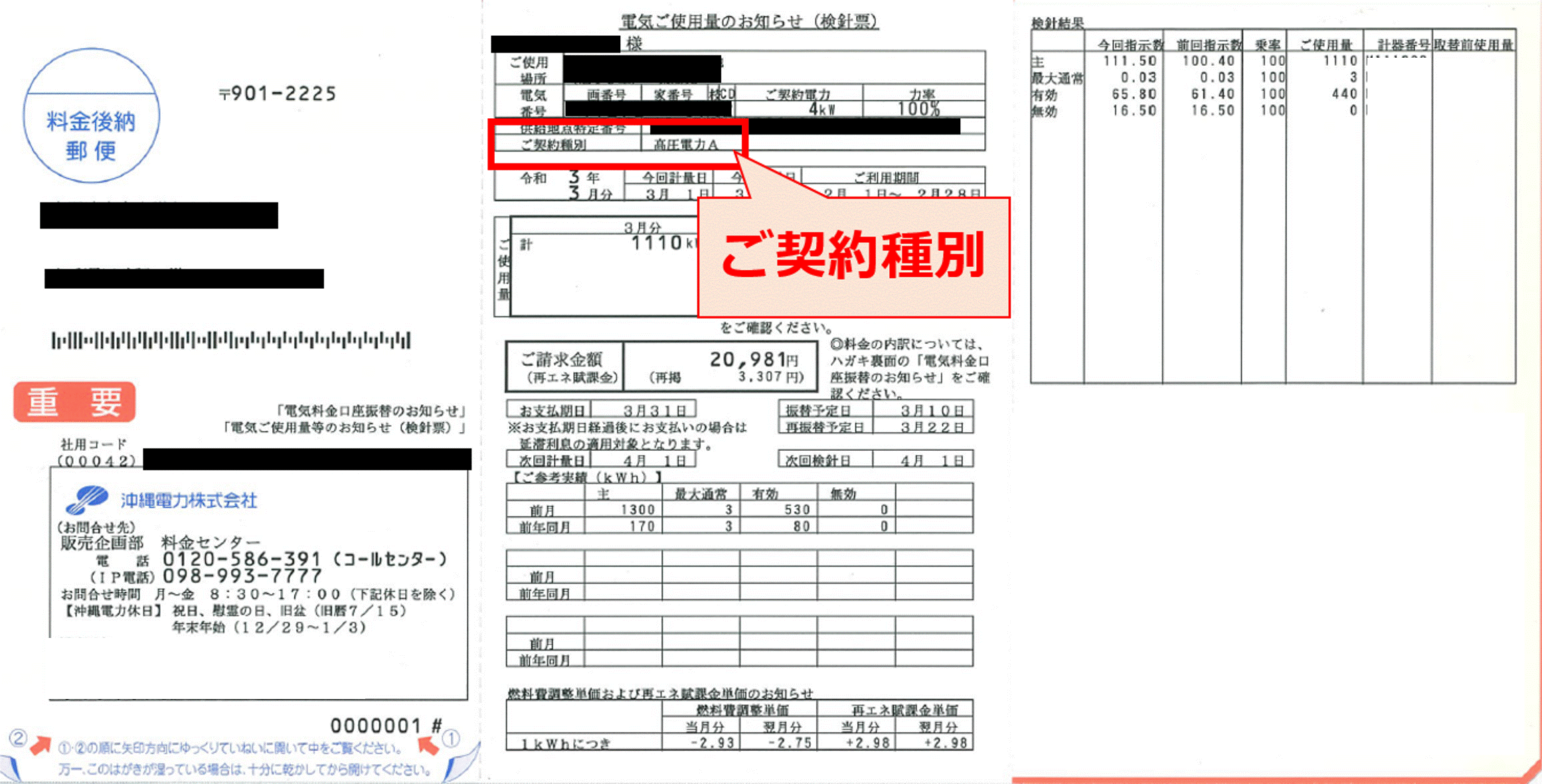
Task: Click the orange arrow beside circled 1
Action: (428, 745)
